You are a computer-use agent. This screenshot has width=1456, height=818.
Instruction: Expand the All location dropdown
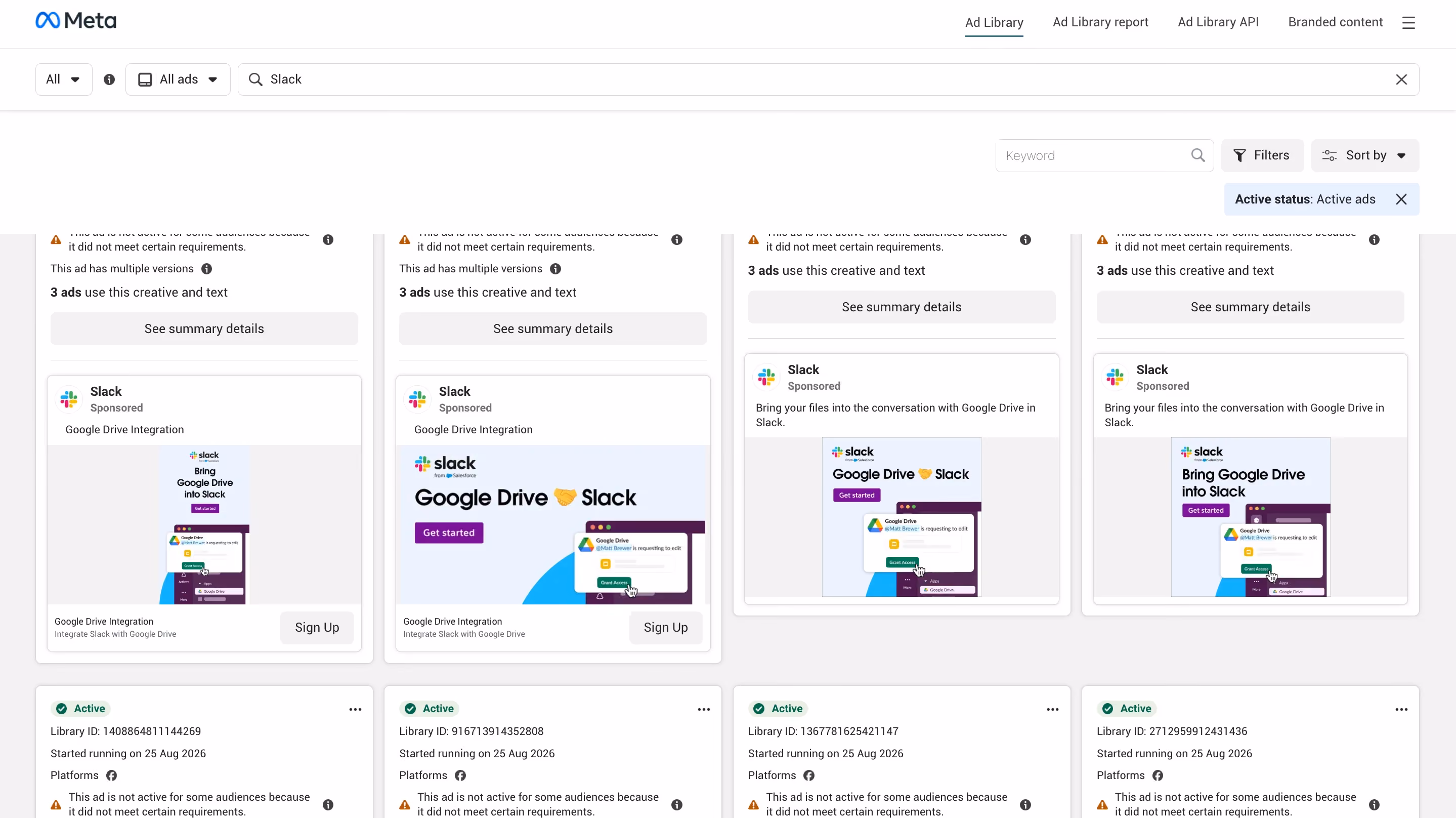63,80
